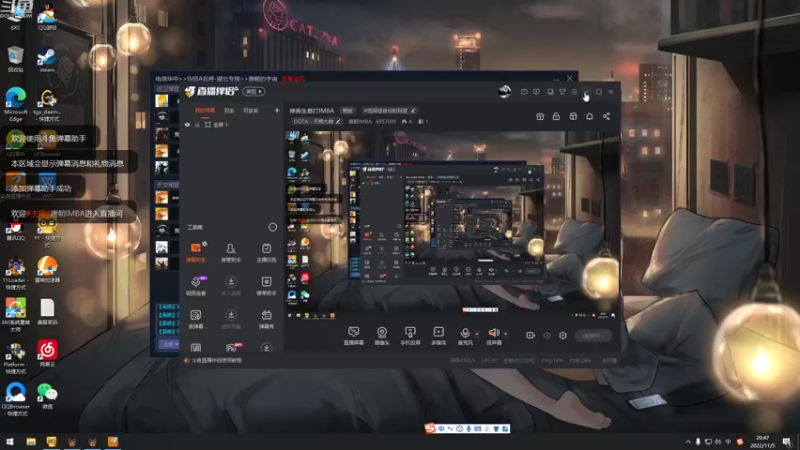Click the download tool next to 读弹幕
The image size is (800, 450).
pyautogui.click(x=231, y=319)
